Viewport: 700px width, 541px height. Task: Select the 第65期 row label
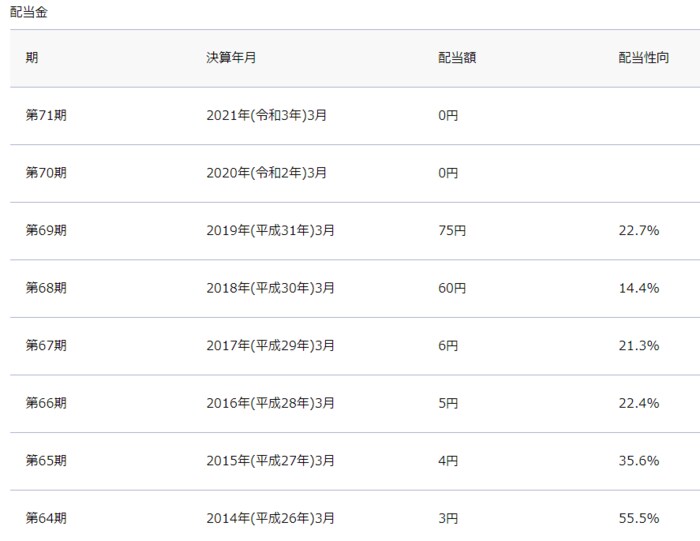point(46,461)
